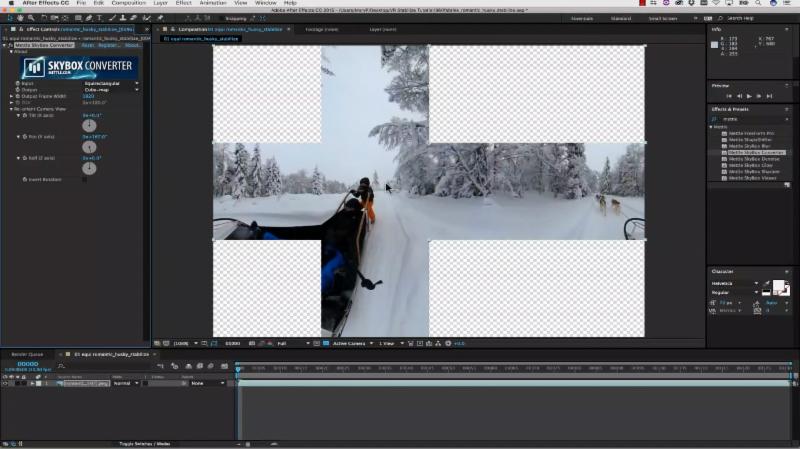Click Mettle Skybox Converter effect preset
The height and width of the screenshot is (449, 800).
(756, 152)
